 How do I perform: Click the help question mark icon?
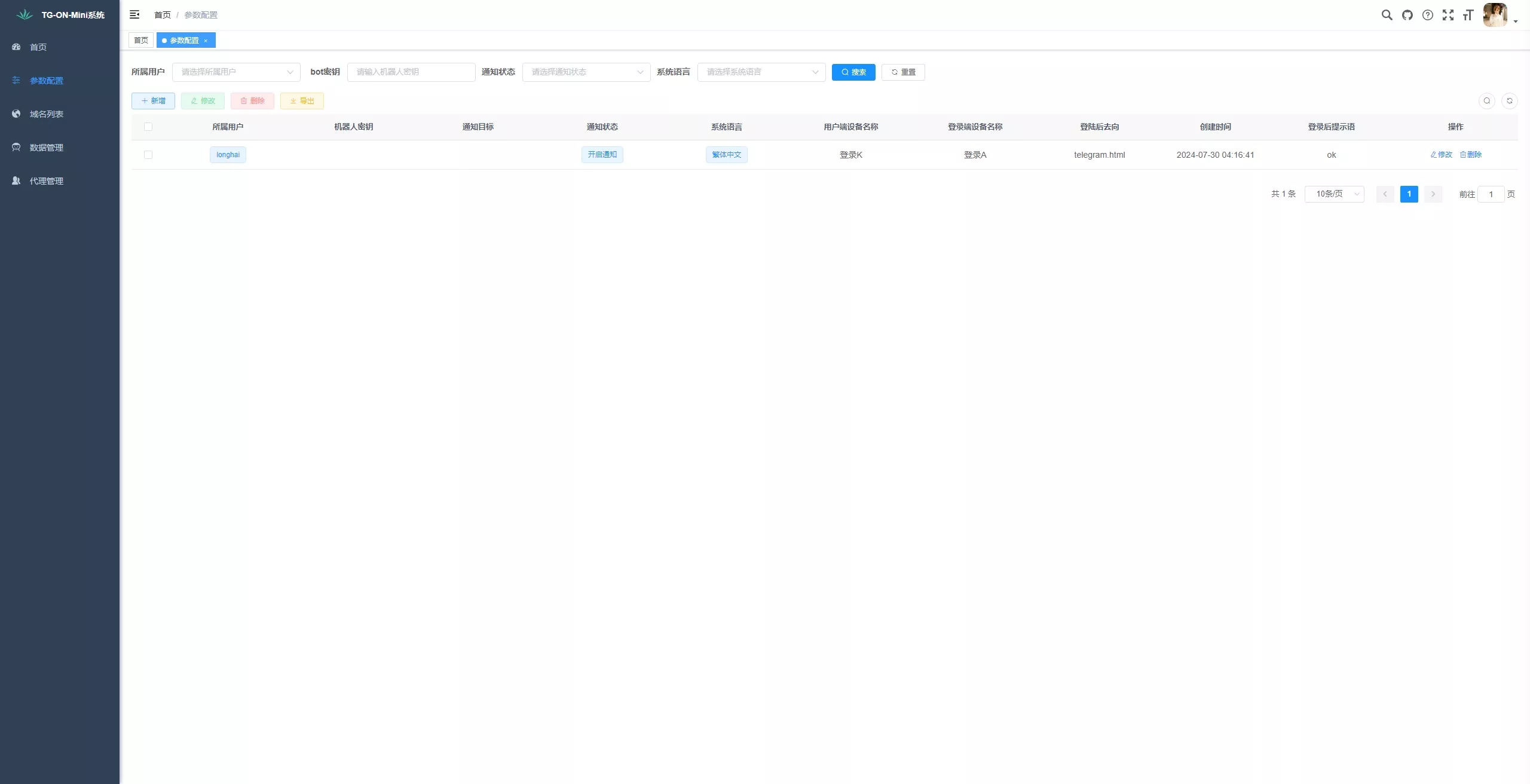[1428, 15]
